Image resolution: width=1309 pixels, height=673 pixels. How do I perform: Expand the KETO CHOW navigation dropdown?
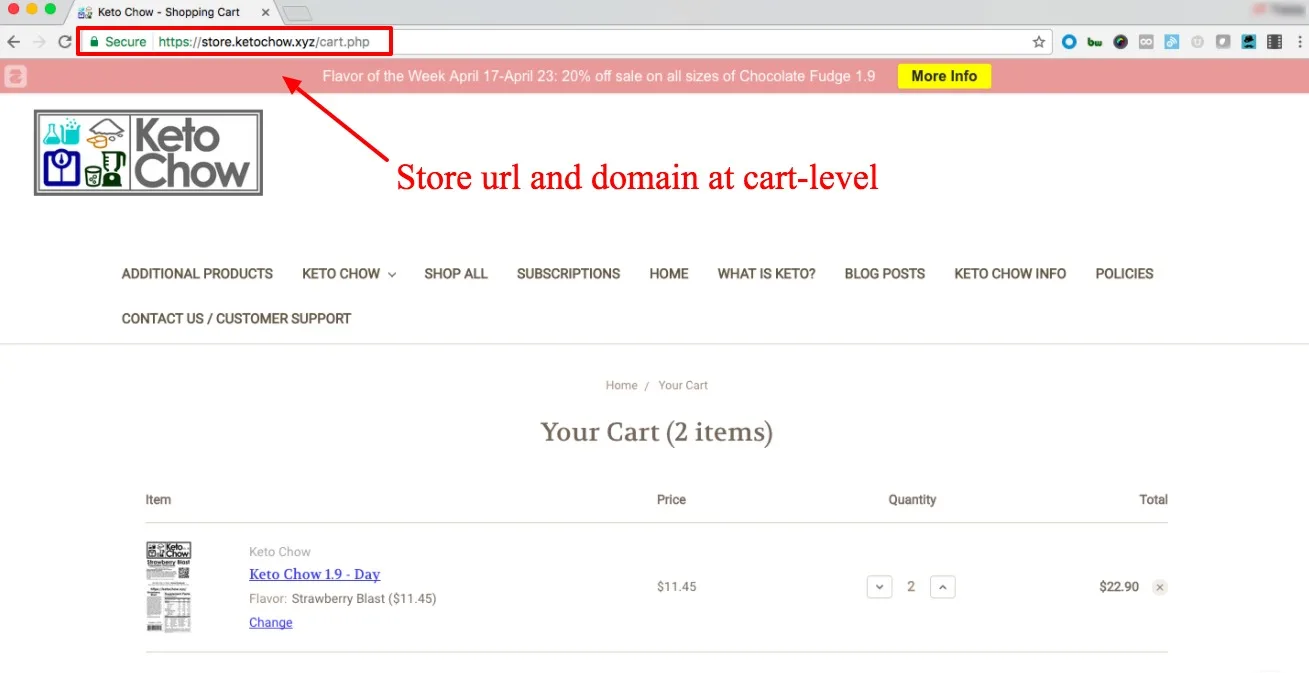tap(348, 273)
